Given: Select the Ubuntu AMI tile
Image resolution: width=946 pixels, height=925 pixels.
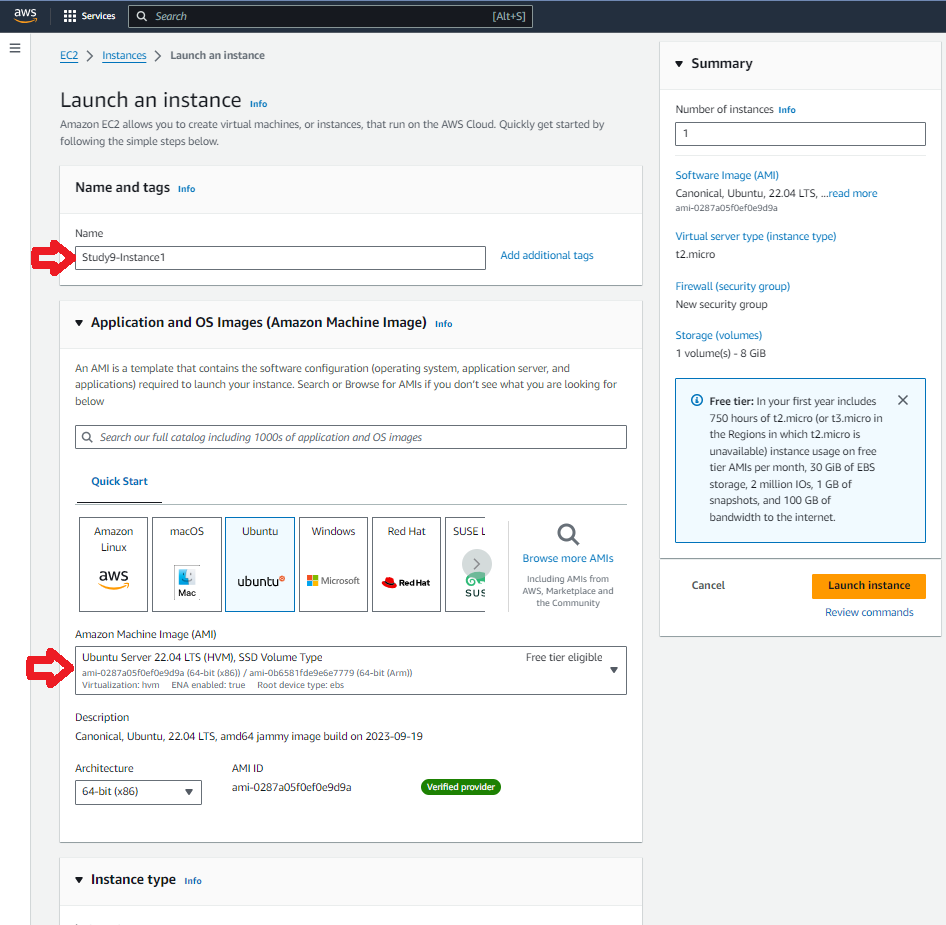Looking at the screenshot, I should 260,564.
